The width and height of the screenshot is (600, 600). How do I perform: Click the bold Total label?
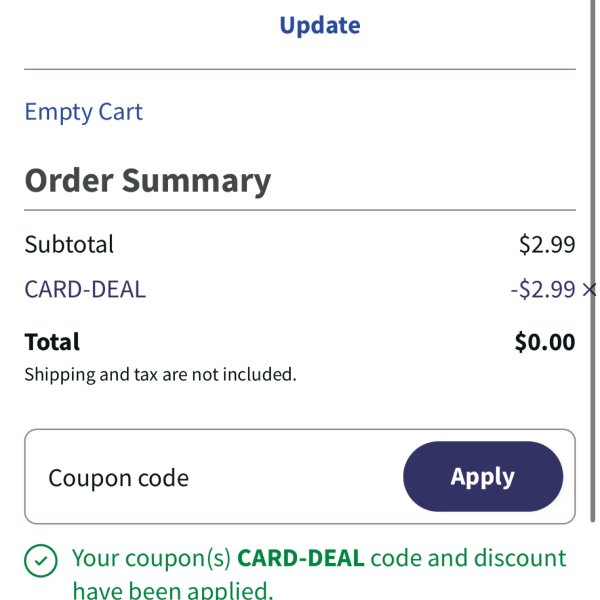tap(52, 342)
